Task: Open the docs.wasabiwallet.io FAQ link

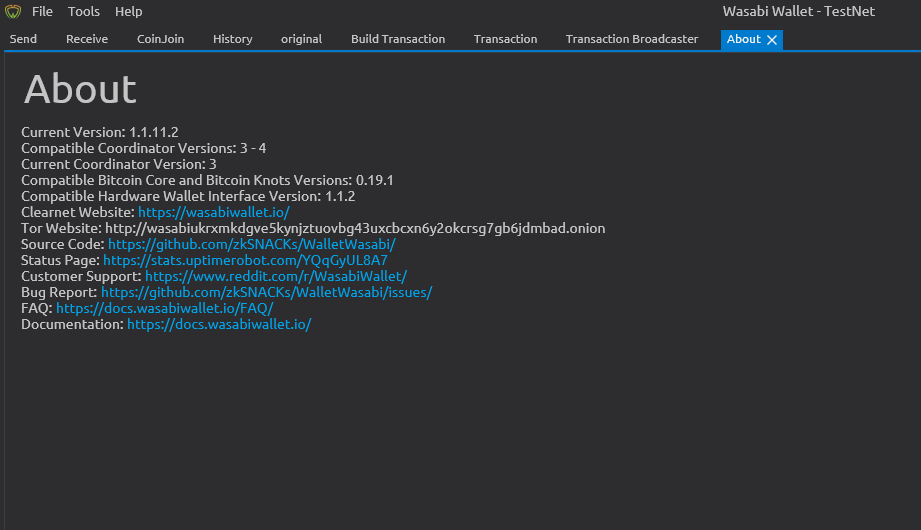Action: click(x=165, y=308)
